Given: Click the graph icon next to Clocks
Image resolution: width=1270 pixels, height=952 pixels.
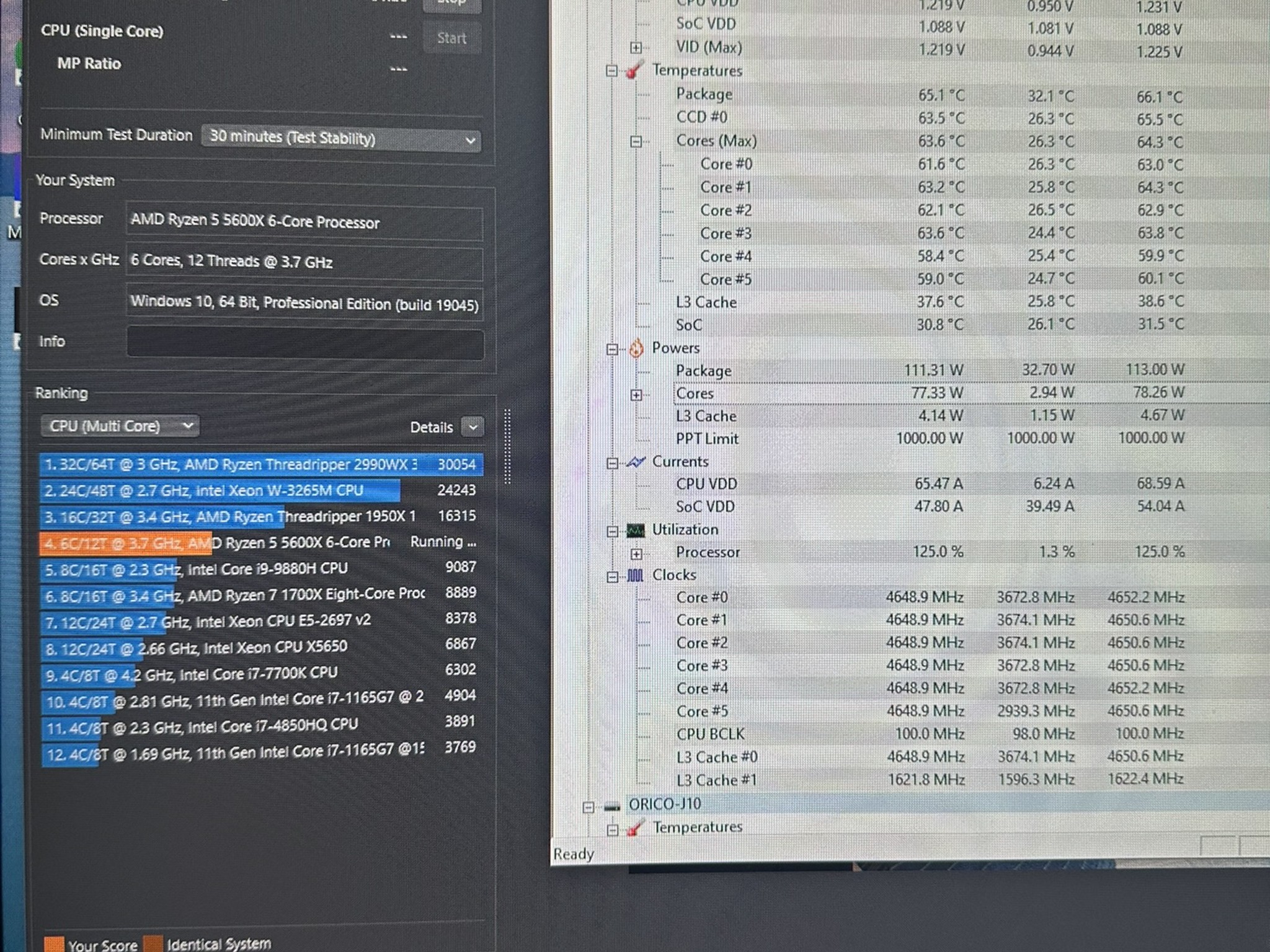Looking at the screenshot, I should tap(634, 575).
